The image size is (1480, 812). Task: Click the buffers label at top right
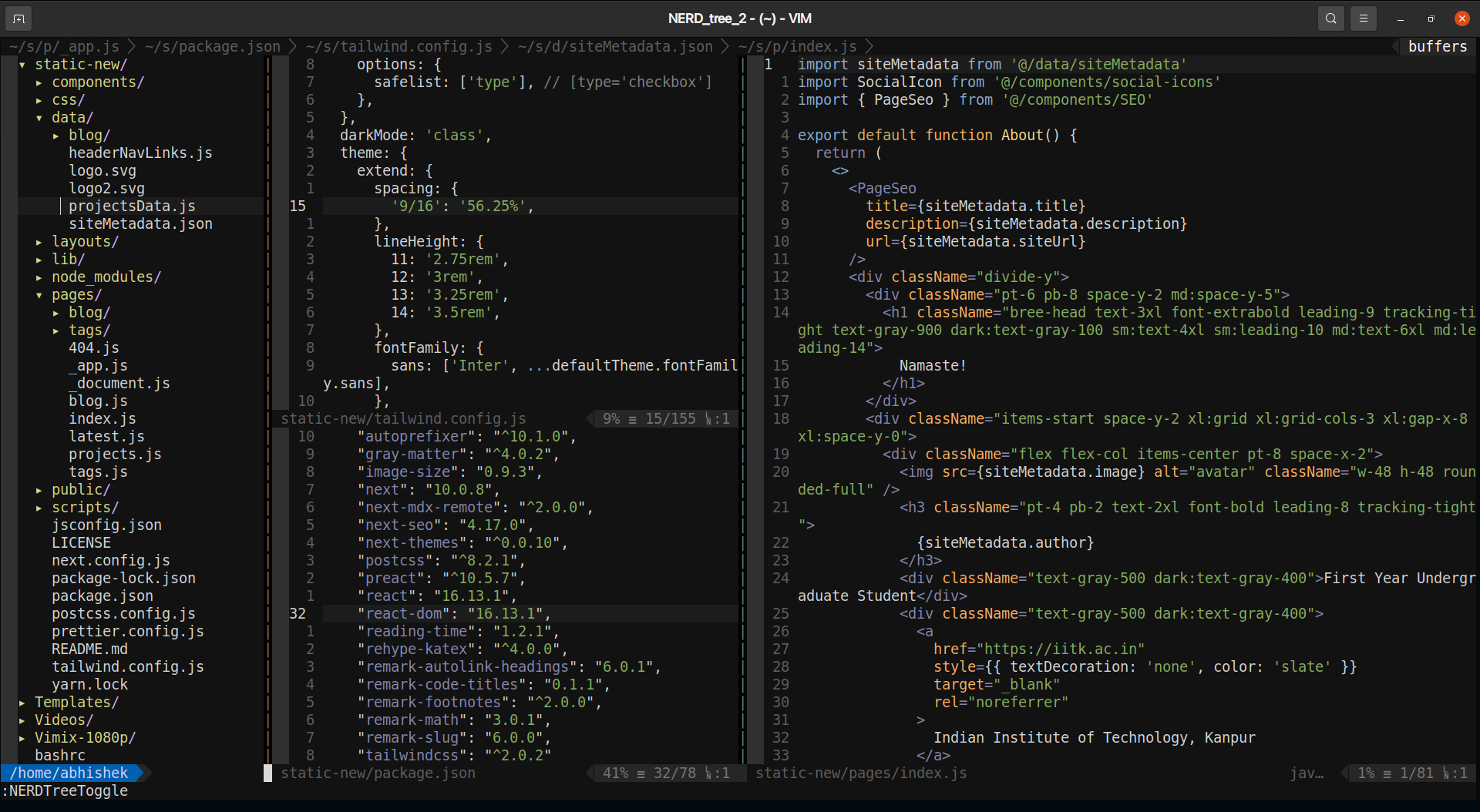tap(1438, 46)
